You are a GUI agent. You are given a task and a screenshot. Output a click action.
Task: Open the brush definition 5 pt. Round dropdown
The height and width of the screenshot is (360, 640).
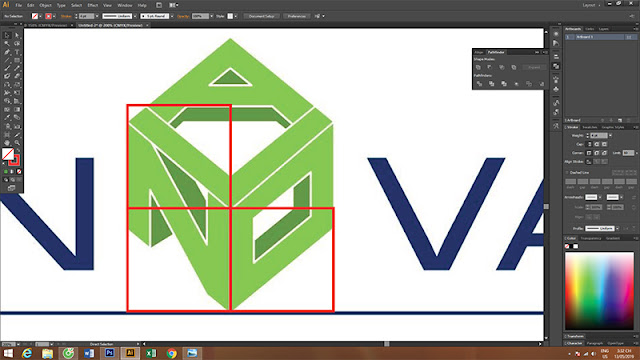pos(155,16)
